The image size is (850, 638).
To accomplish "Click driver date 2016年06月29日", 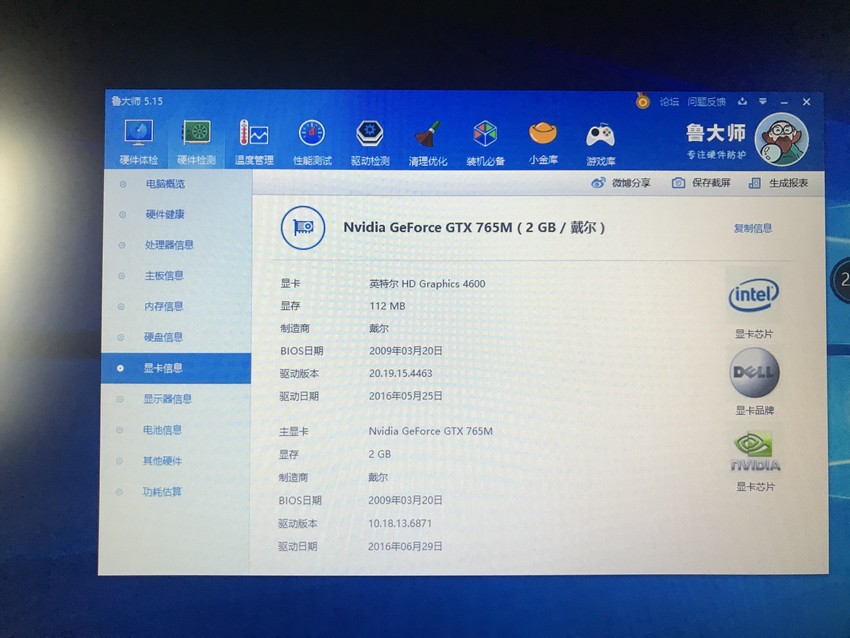I will (x=405, y=546).
